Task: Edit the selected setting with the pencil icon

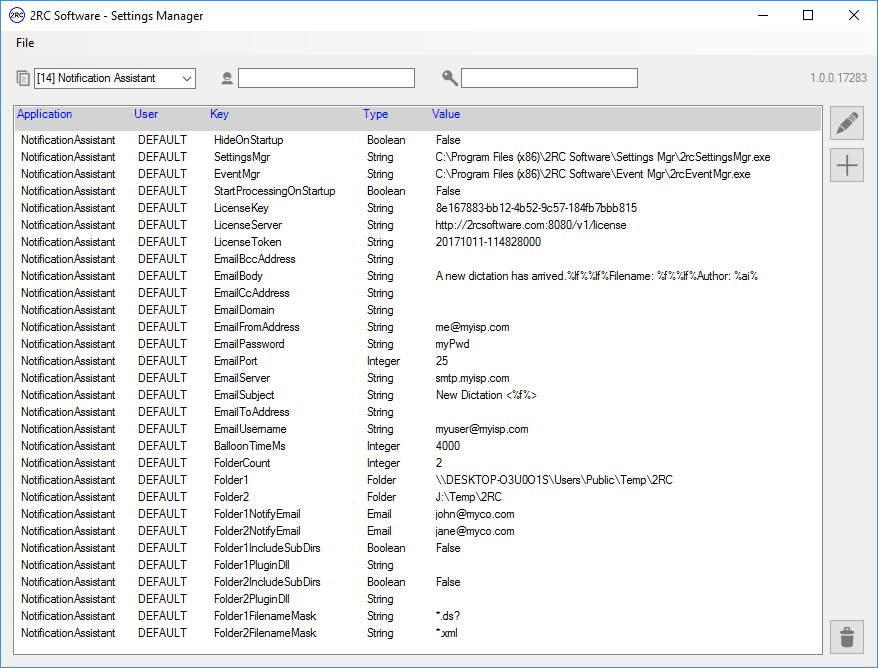Action: (x=846, y=122)
